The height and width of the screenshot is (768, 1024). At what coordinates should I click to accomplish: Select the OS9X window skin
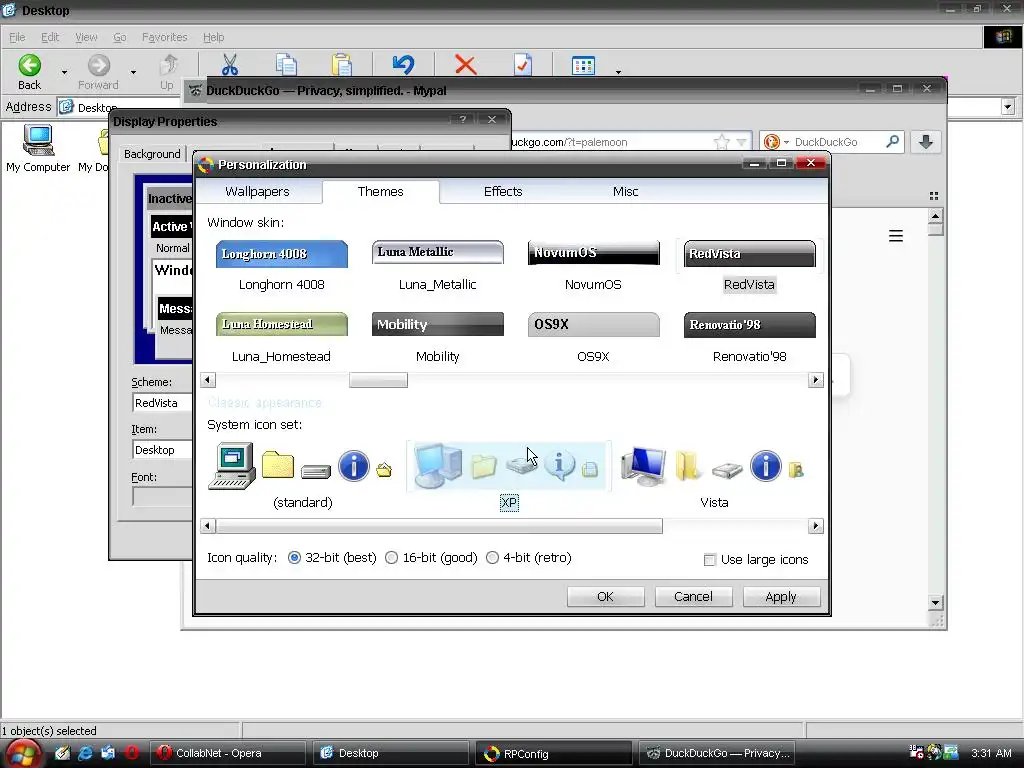[594, 325]
